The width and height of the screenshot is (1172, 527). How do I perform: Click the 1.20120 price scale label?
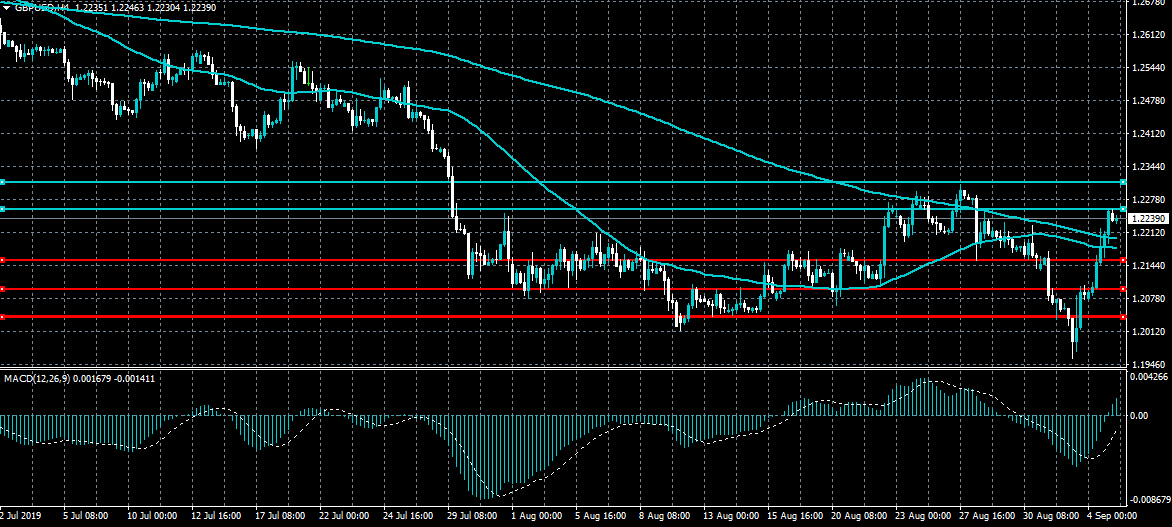click(x=1150, y=331)
